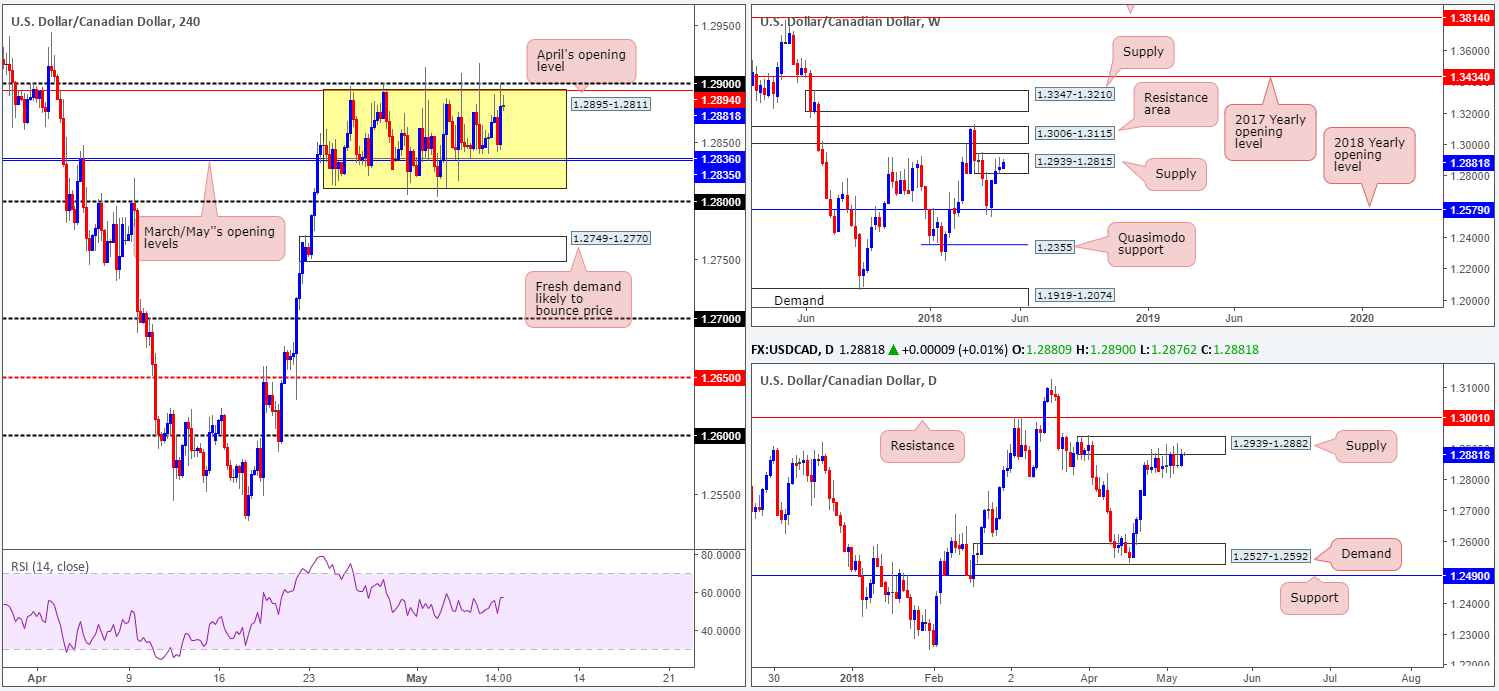Click the daily demand label '1.2527-1.2592'
This screenshot has width=1499, height=691.
pos(1271,554)
